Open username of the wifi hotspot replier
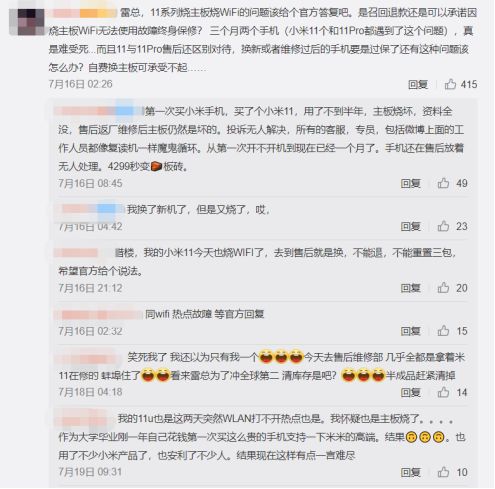The height and width of the screenshot is (489, 495). (x=99, y=314)
